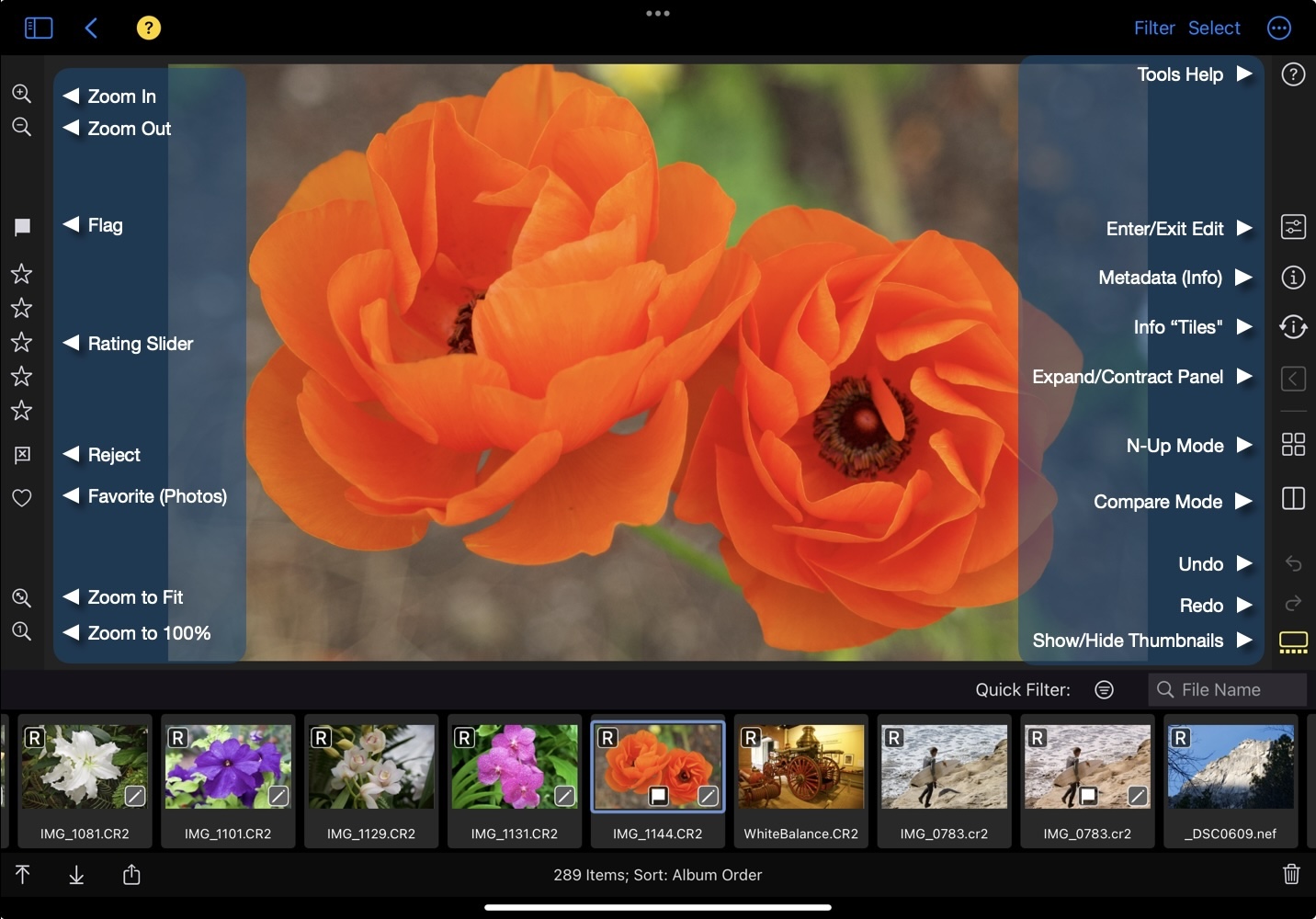Enter Edit mode with sliders icon
1316x919 pixels.
pyautogui.click(x=1293, y=227)
